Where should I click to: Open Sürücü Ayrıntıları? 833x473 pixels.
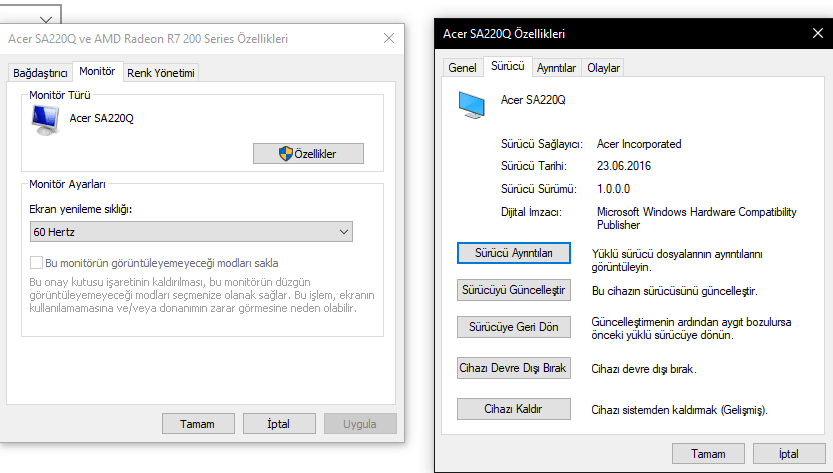click(x=514, y=253)
